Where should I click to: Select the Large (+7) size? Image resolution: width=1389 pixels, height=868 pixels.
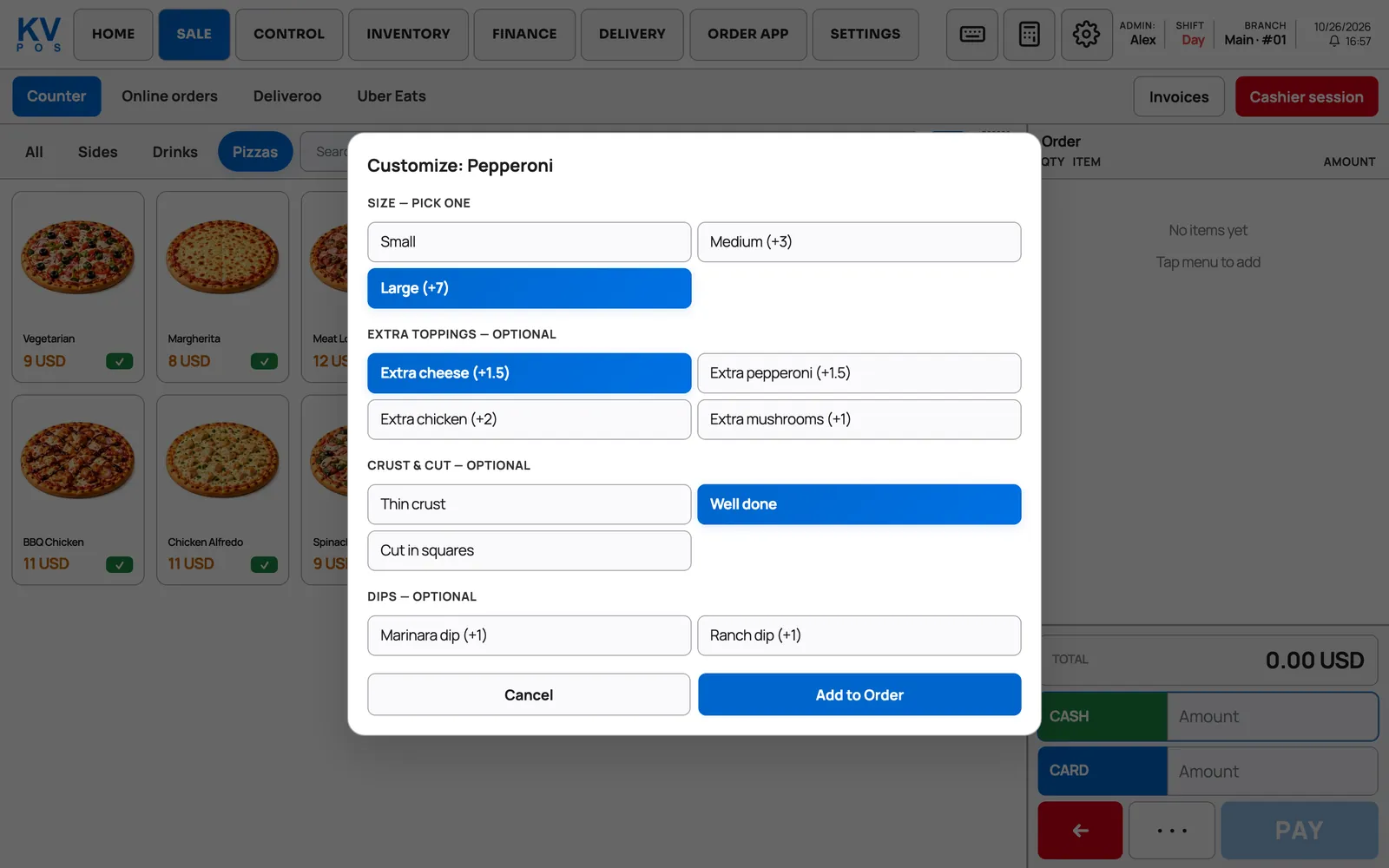click(530, 288)
